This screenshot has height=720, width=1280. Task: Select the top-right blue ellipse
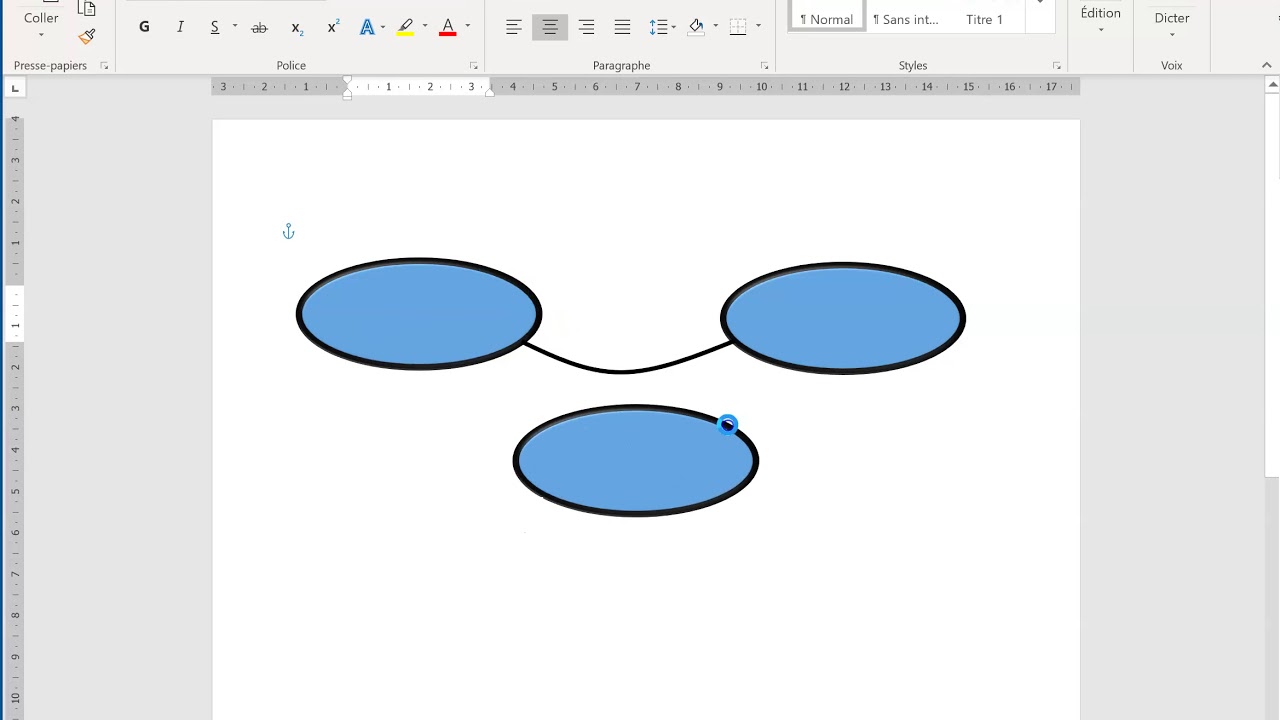pyautogui.click(x=843, y=318)
